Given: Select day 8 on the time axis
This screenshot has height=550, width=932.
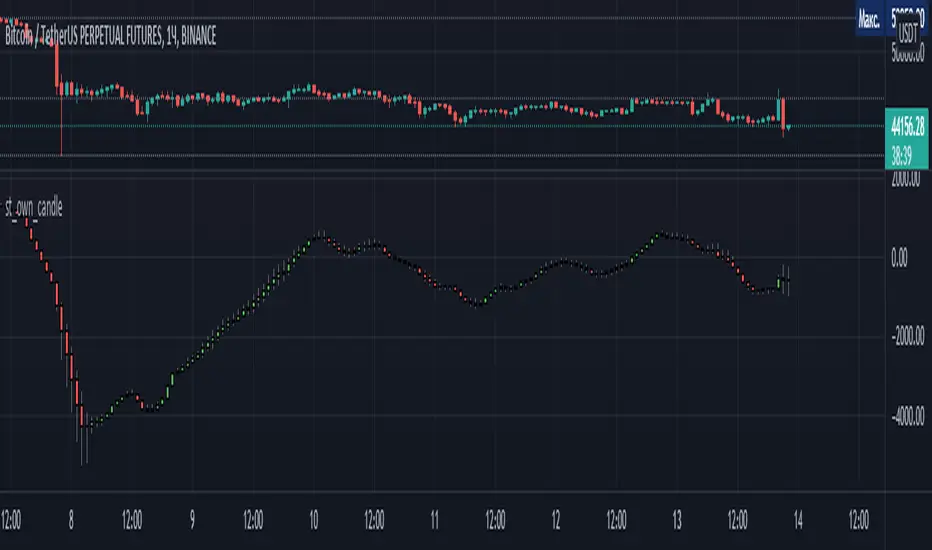Looking at the screenshot, I should [x=71, y=521].
